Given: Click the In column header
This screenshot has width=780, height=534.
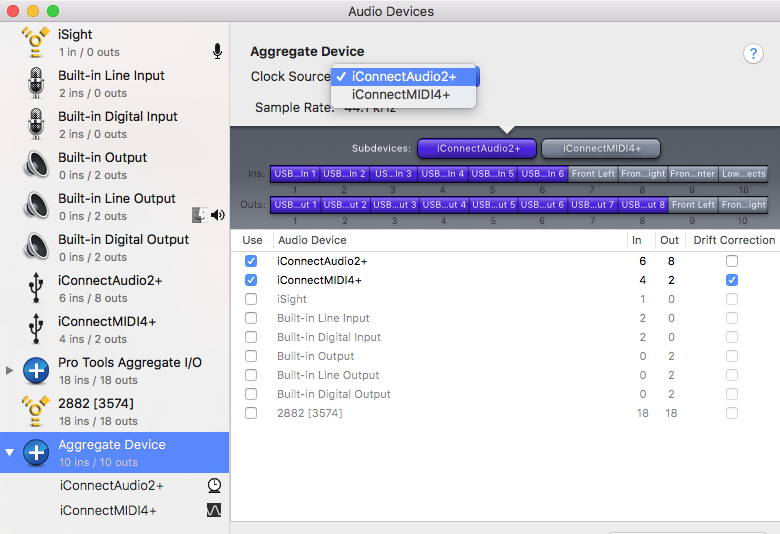Looking at the screenshot, I should 641,240.
